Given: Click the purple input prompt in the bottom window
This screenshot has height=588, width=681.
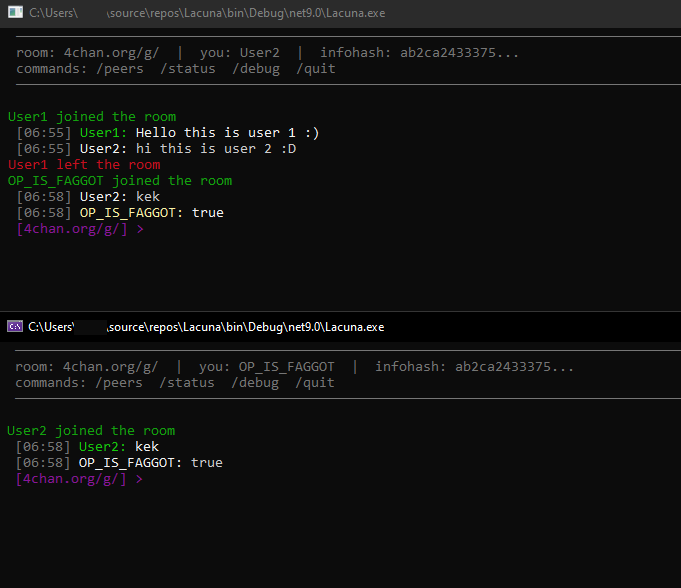Looking at the screenshot, I should point(79,479).
